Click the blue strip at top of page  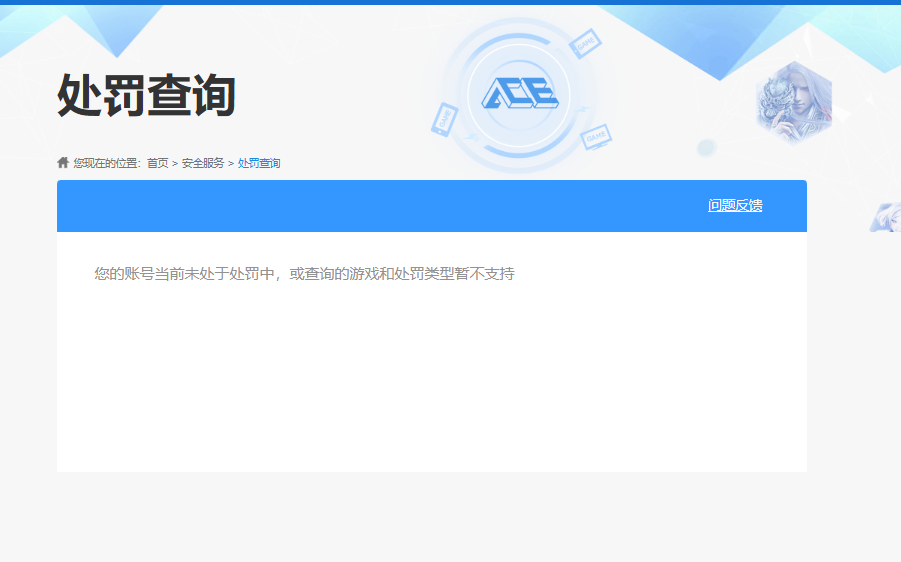[450, 2]
